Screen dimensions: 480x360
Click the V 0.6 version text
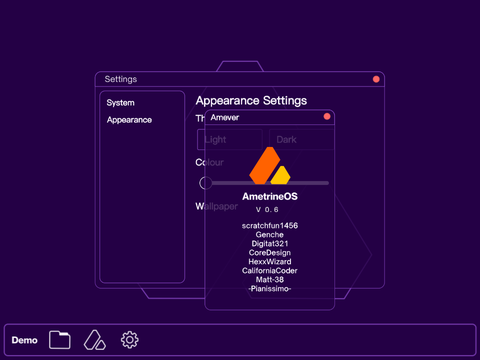(267, 210)
